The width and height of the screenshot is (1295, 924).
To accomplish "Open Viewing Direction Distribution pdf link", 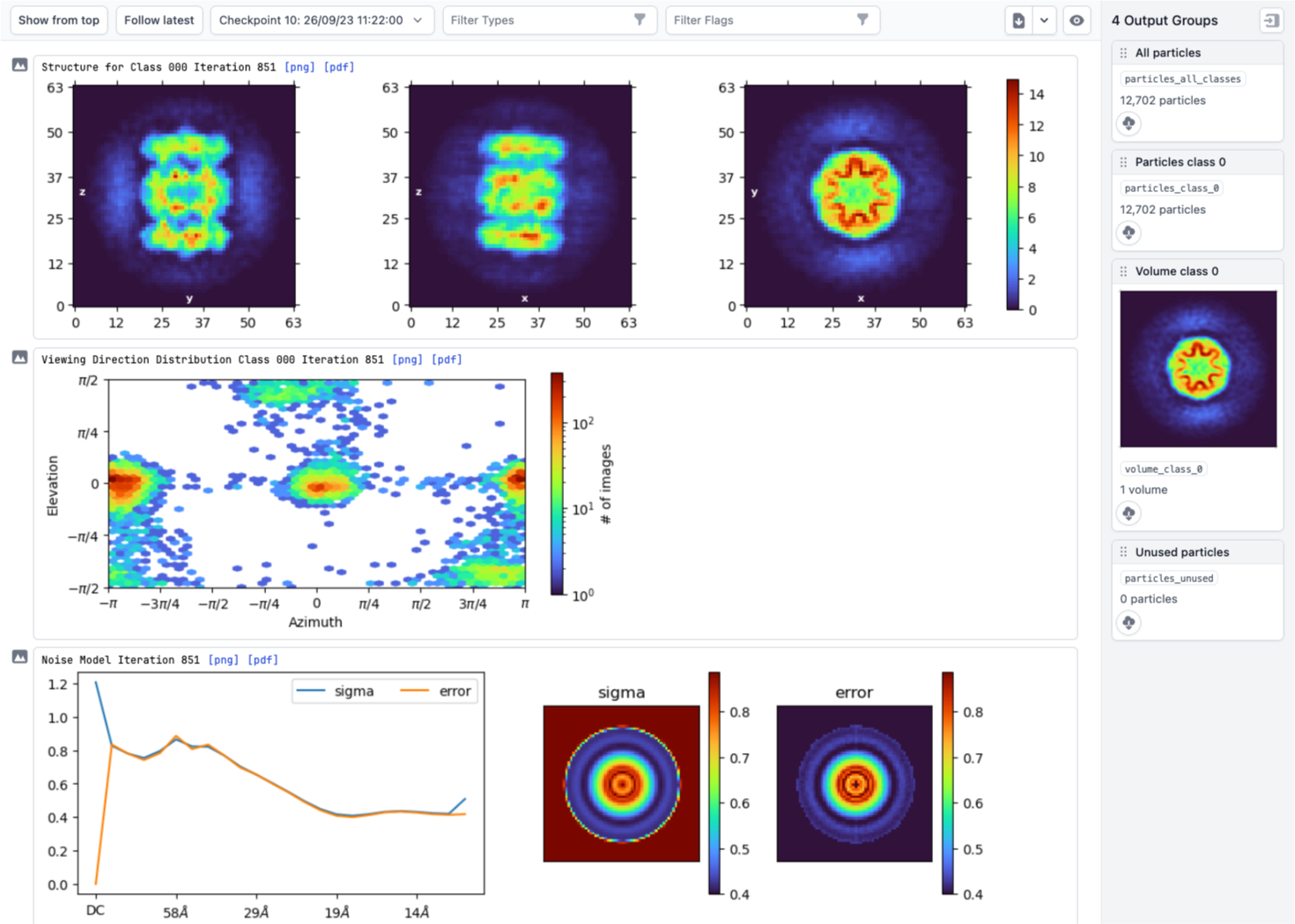I will click(447, 359).
